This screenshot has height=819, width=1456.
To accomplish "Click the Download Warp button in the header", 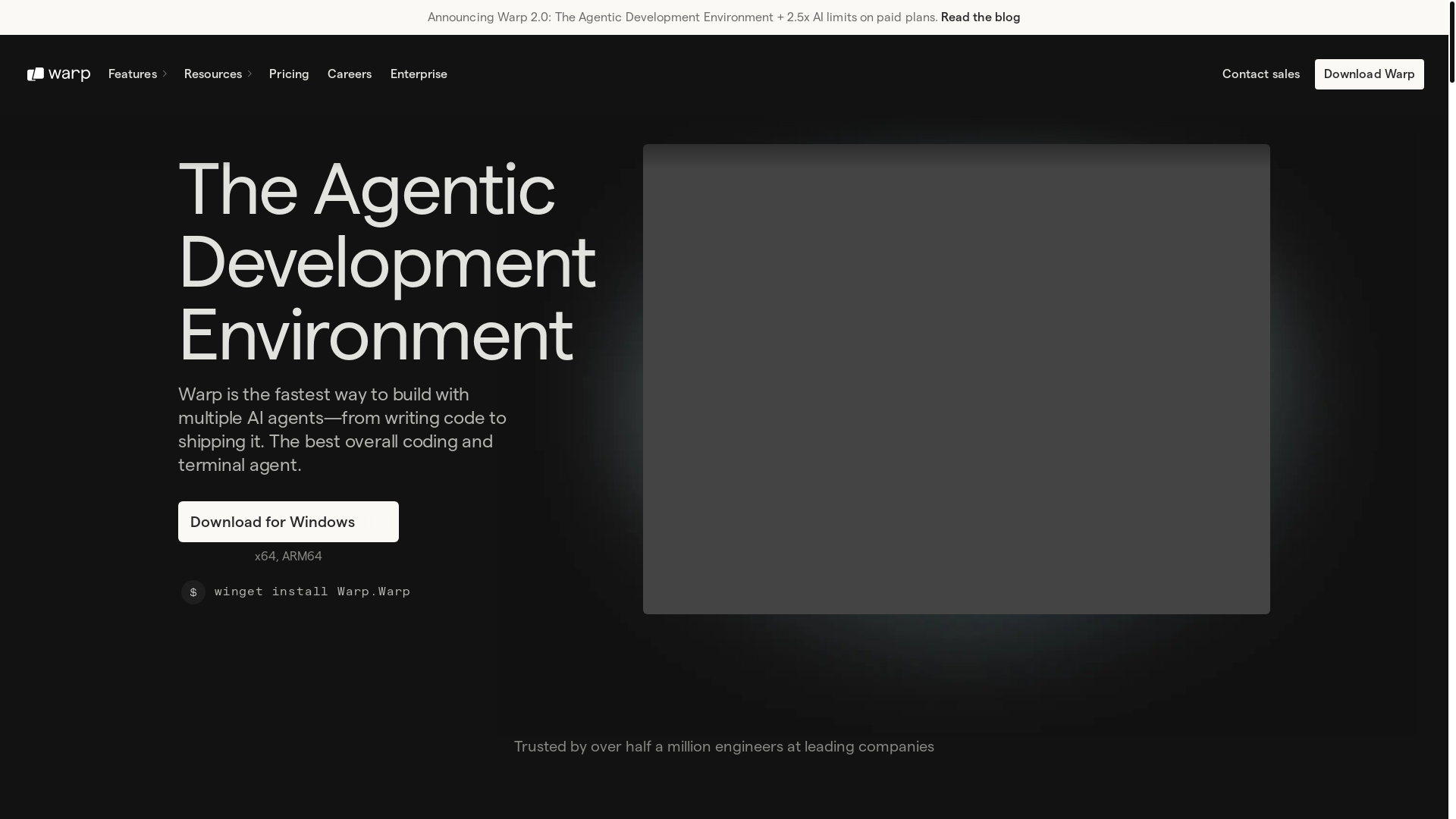I will 1370,74.
